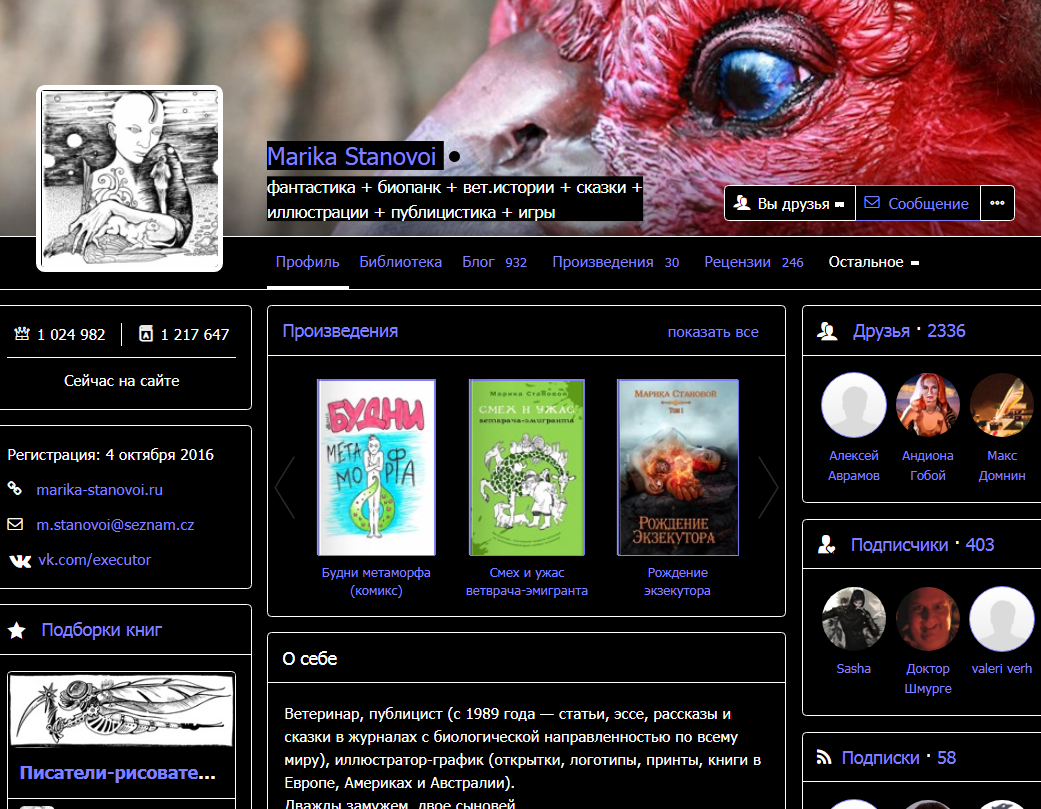
Task: Click the Сообщение button
Action: click(918, 203)
